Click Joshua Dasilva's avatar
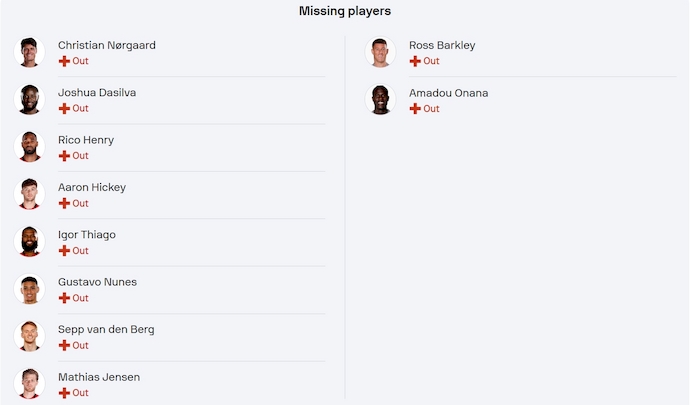Viewport: 690px width, 405px height. coord(30,99)
